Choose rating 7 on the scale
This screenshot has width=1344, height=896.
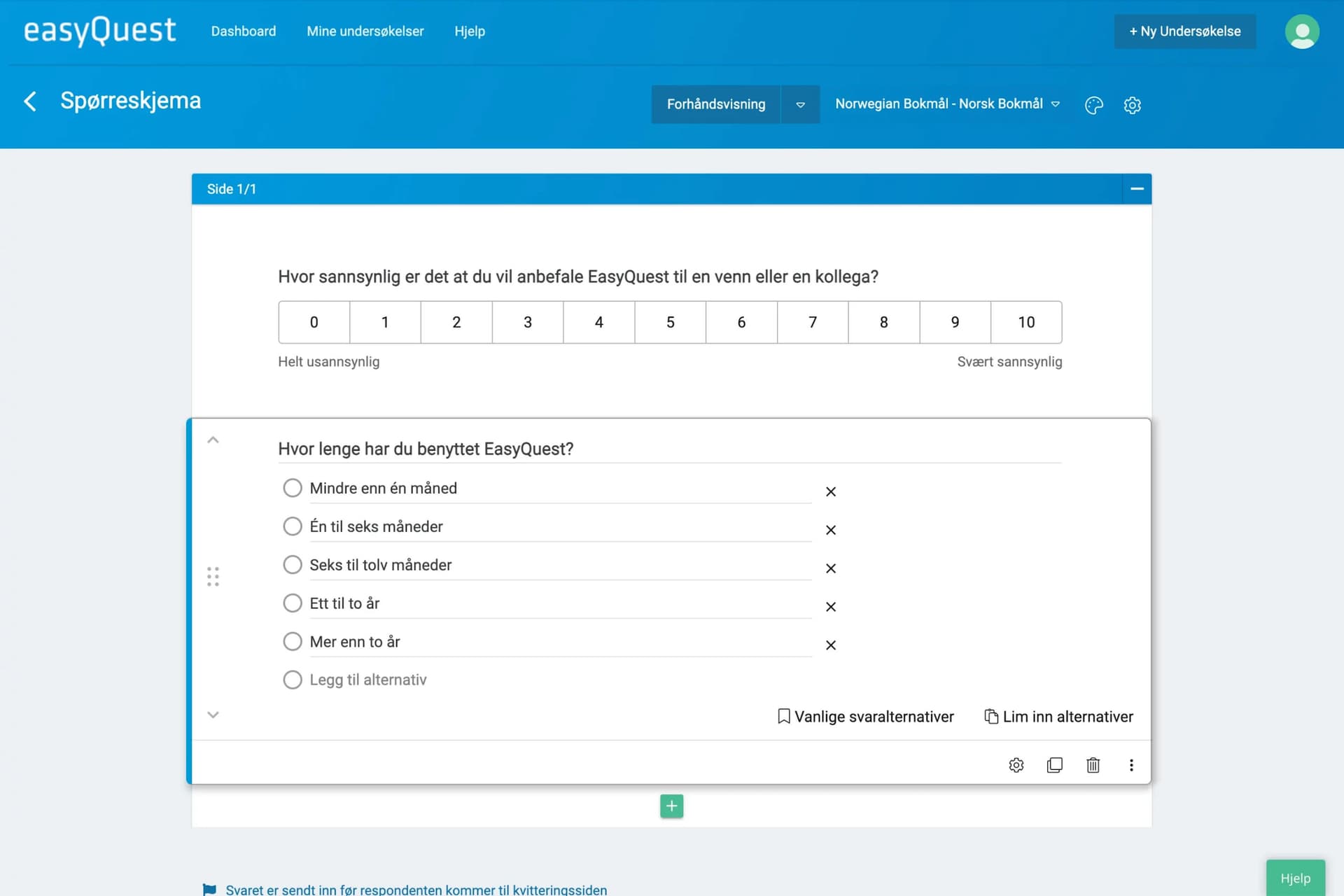pos(813,322)
